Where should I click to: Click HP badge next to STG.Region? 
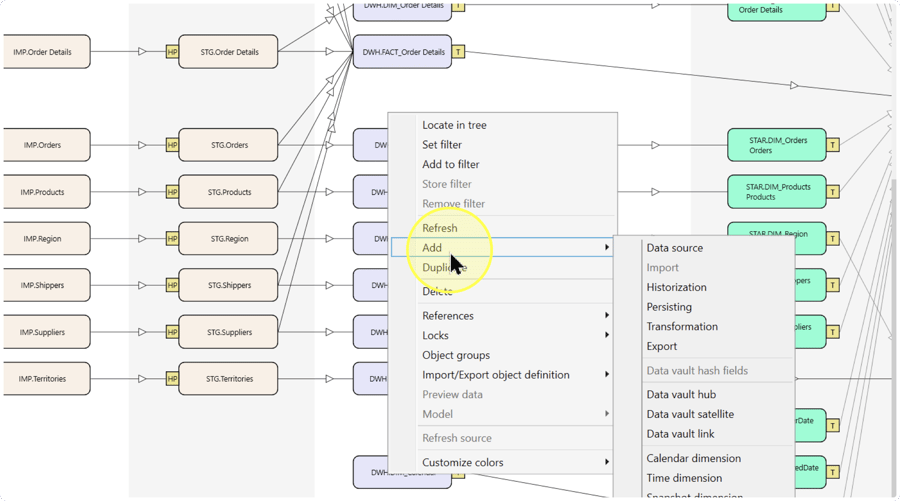tap(172, 239)
